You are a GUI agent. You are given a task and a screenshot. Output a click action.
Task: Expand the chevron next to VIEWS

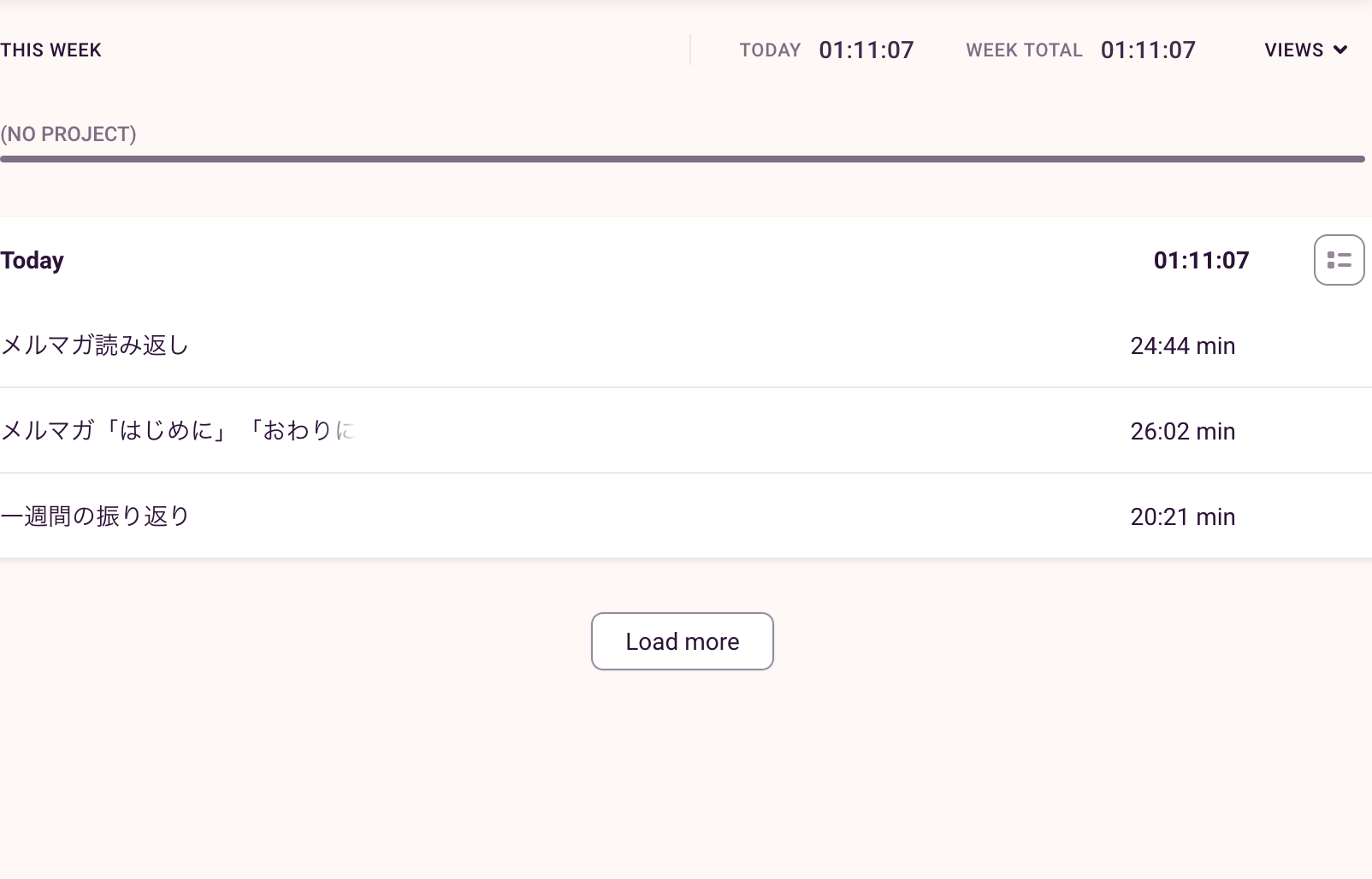[x=1341, y=50]
